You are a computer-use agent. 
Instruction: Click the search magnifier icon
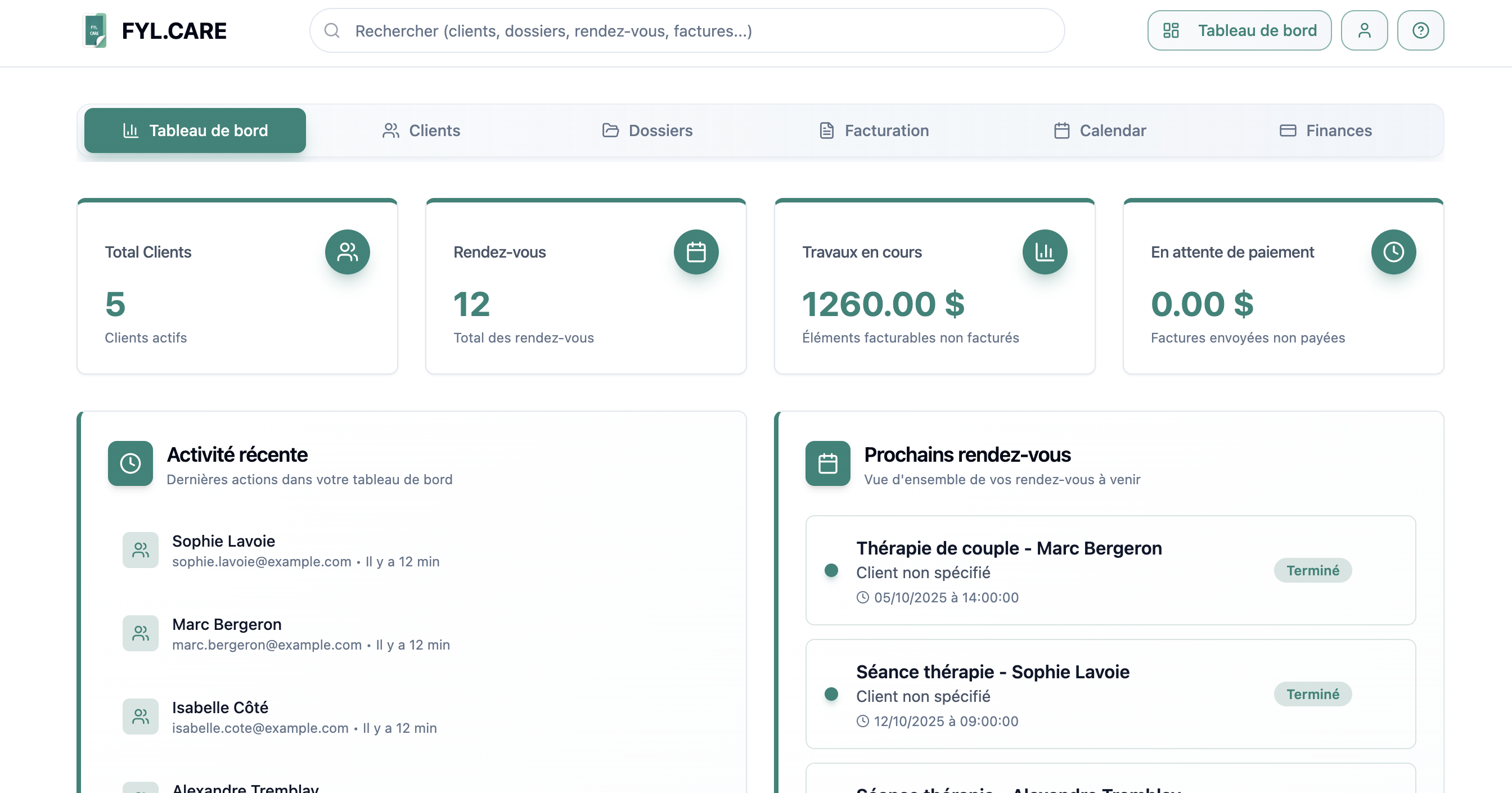[333, 31]
